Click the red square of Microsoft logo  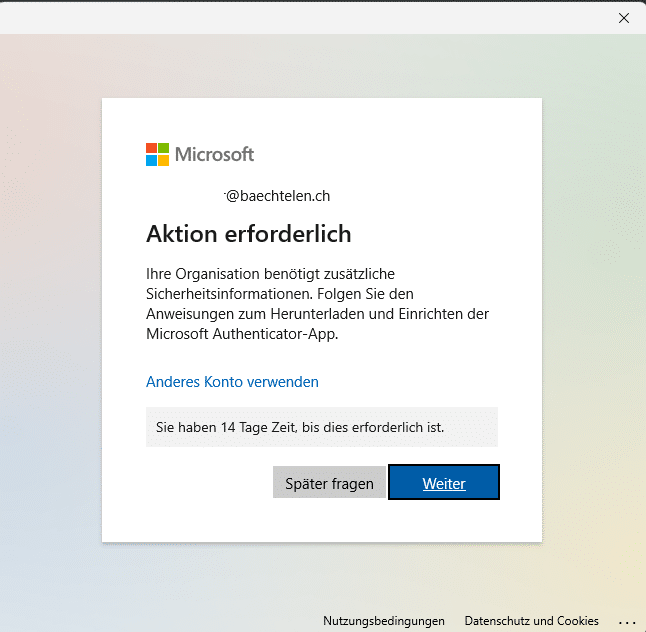pos(152,148)
